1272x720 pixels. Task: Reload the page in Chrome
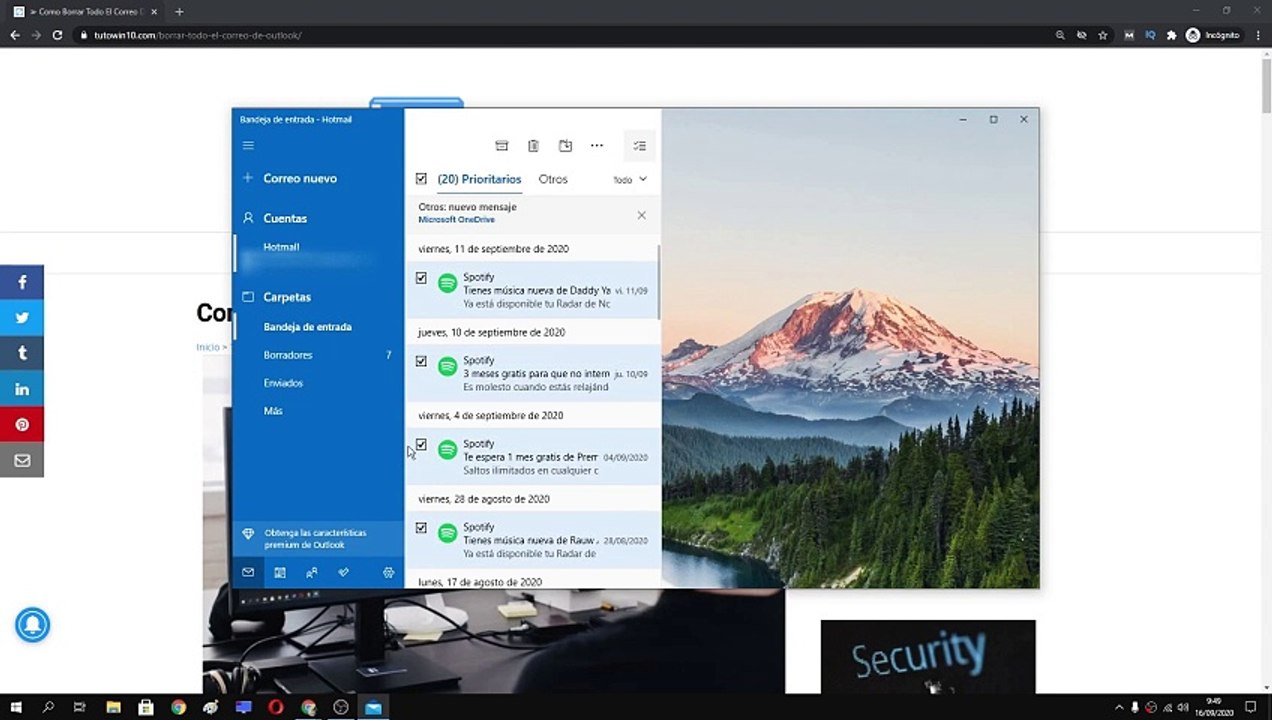pos(57,35)
